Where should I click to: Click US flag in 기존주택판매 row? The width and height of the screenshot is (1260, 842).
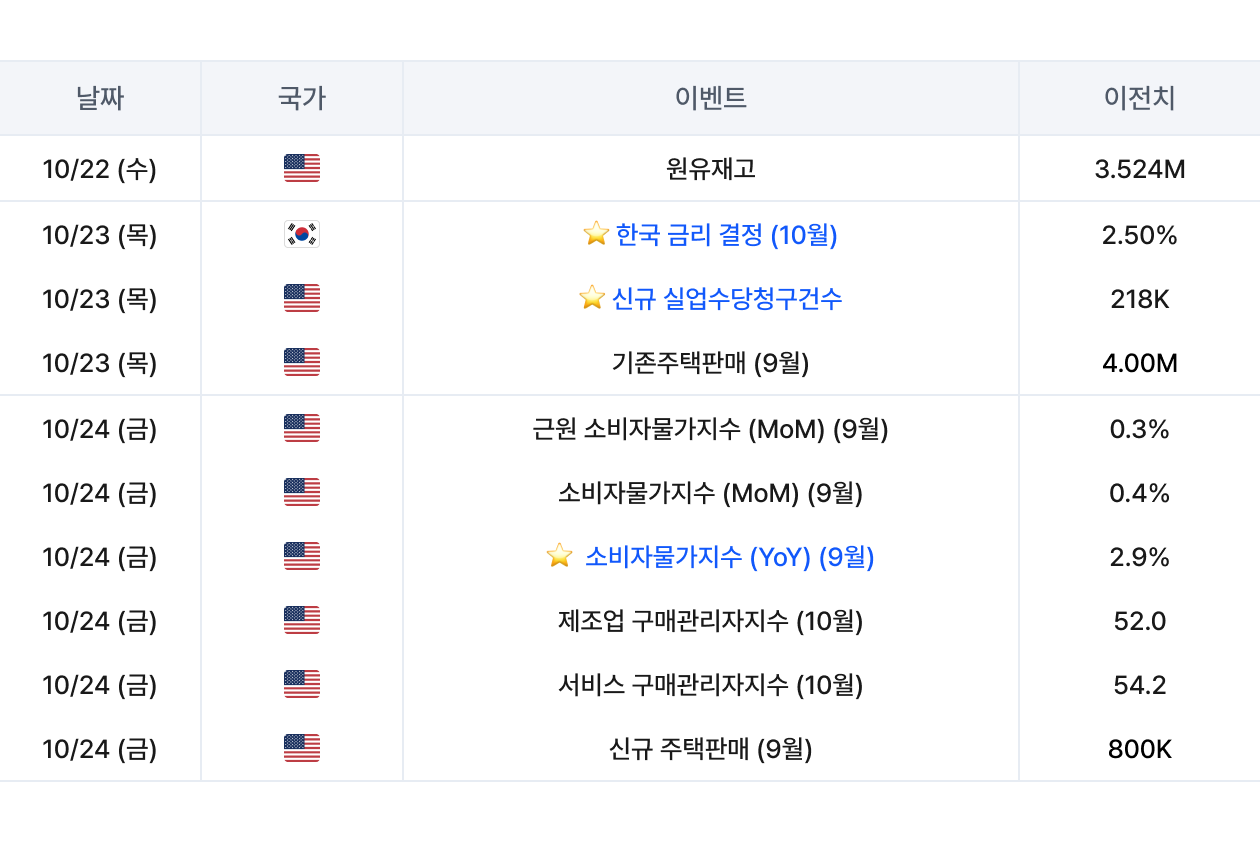(x=301, y=363)
